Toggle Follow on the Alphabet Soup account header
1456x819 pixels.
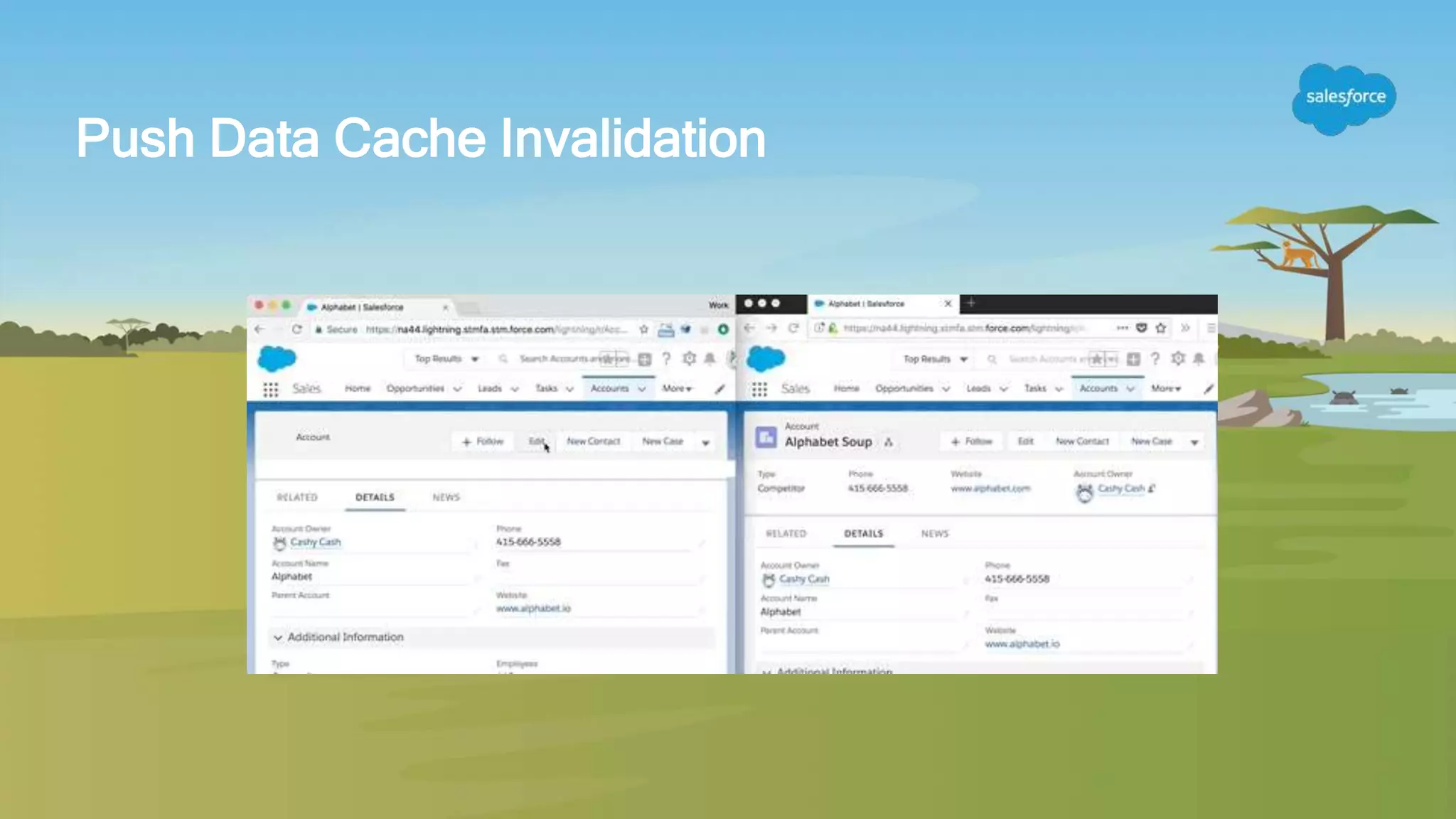[x=971, y=441]
